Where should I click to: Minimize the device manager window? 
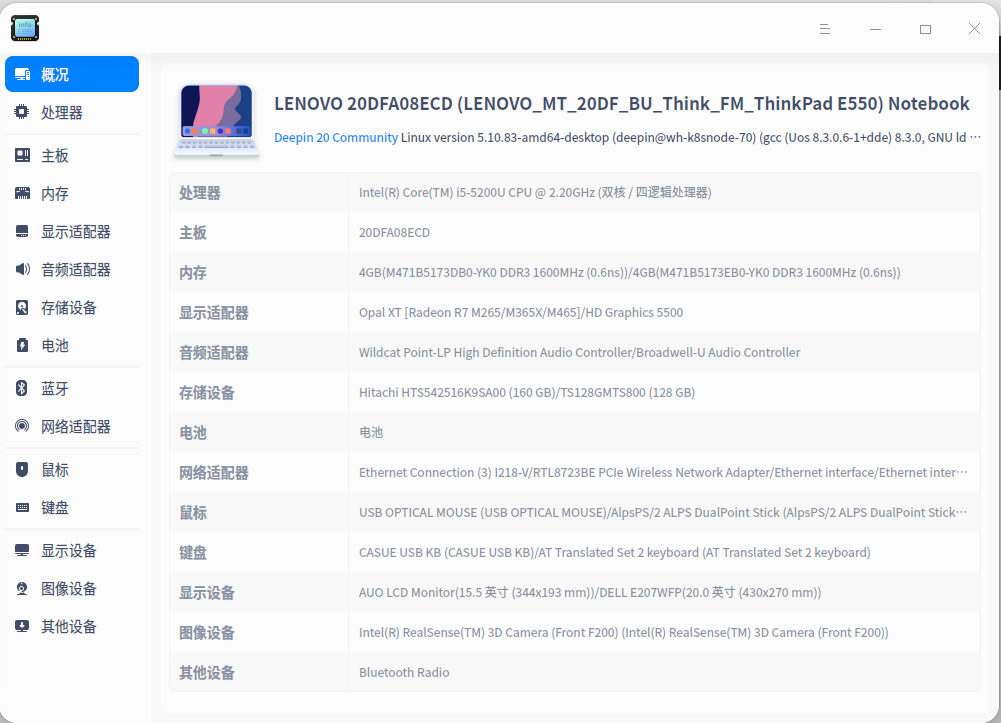[x=875, y=29]
